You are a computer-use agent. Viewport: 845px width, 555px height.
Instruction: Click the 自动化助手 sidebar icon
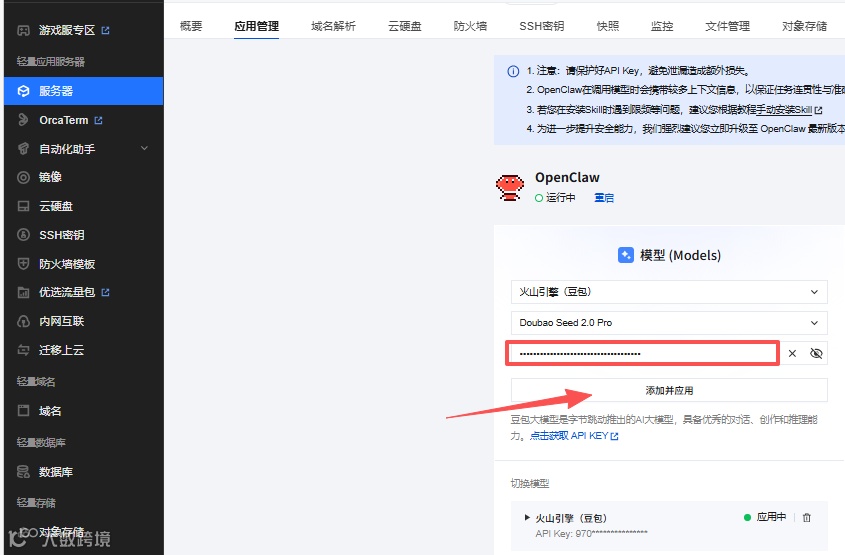tap(23, 149)
